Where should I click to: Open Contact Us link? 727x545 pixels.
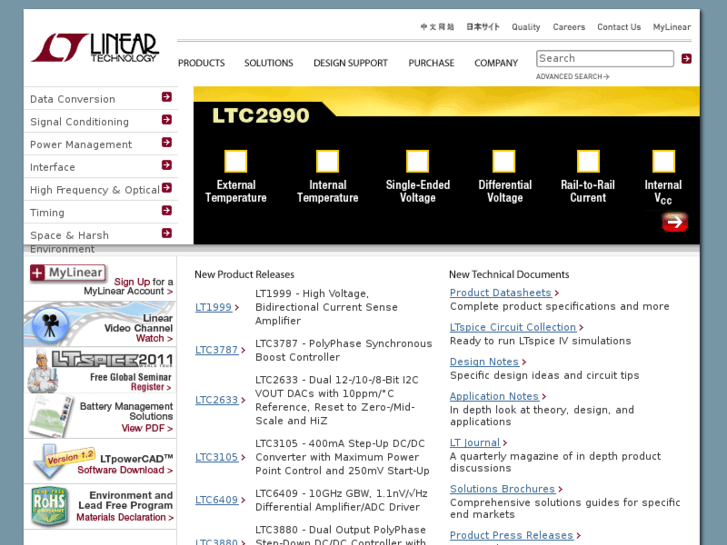click(619, 27)
